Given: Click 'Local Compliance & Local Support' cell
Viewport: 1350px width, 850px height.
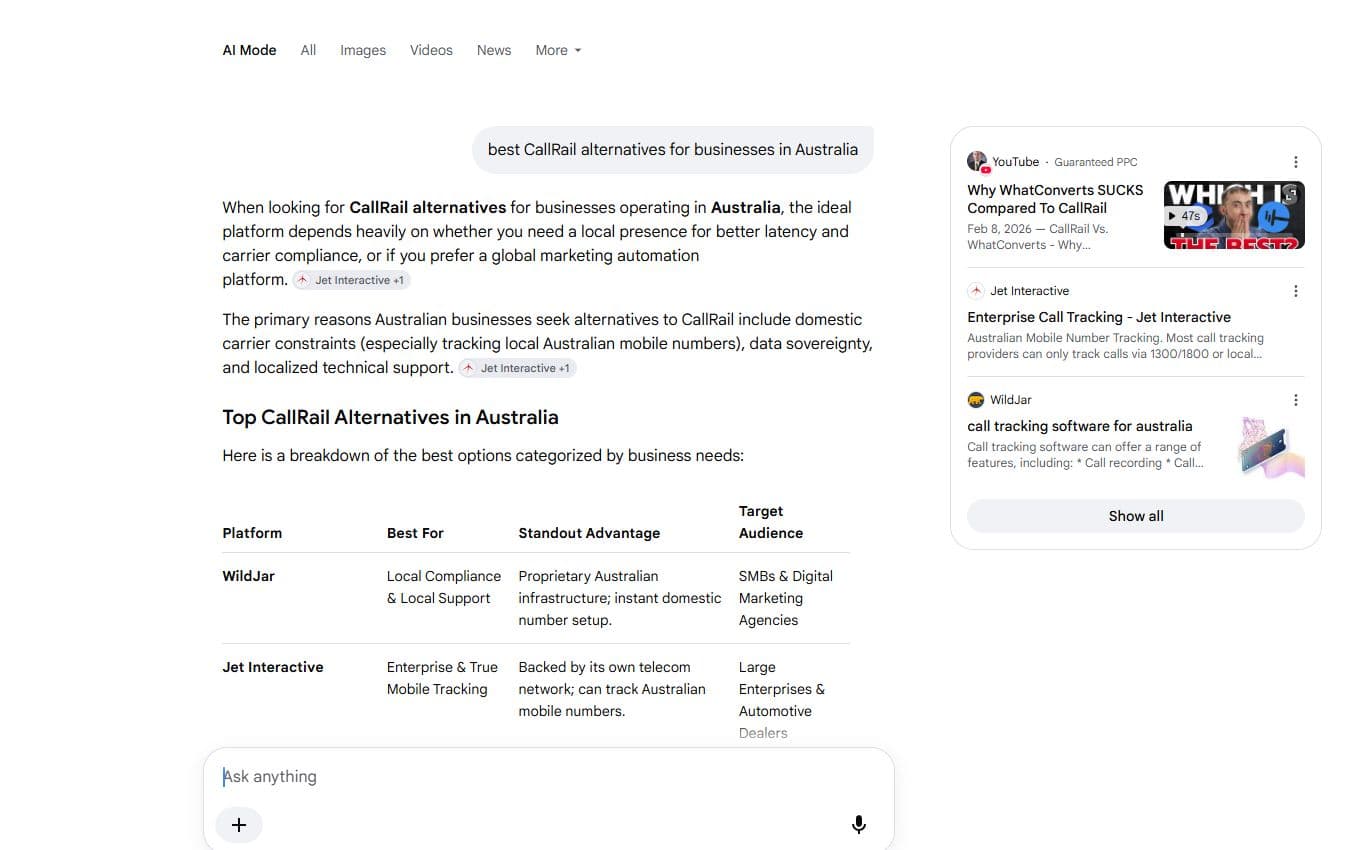Looking at the screenshot, I should (444, 587).
